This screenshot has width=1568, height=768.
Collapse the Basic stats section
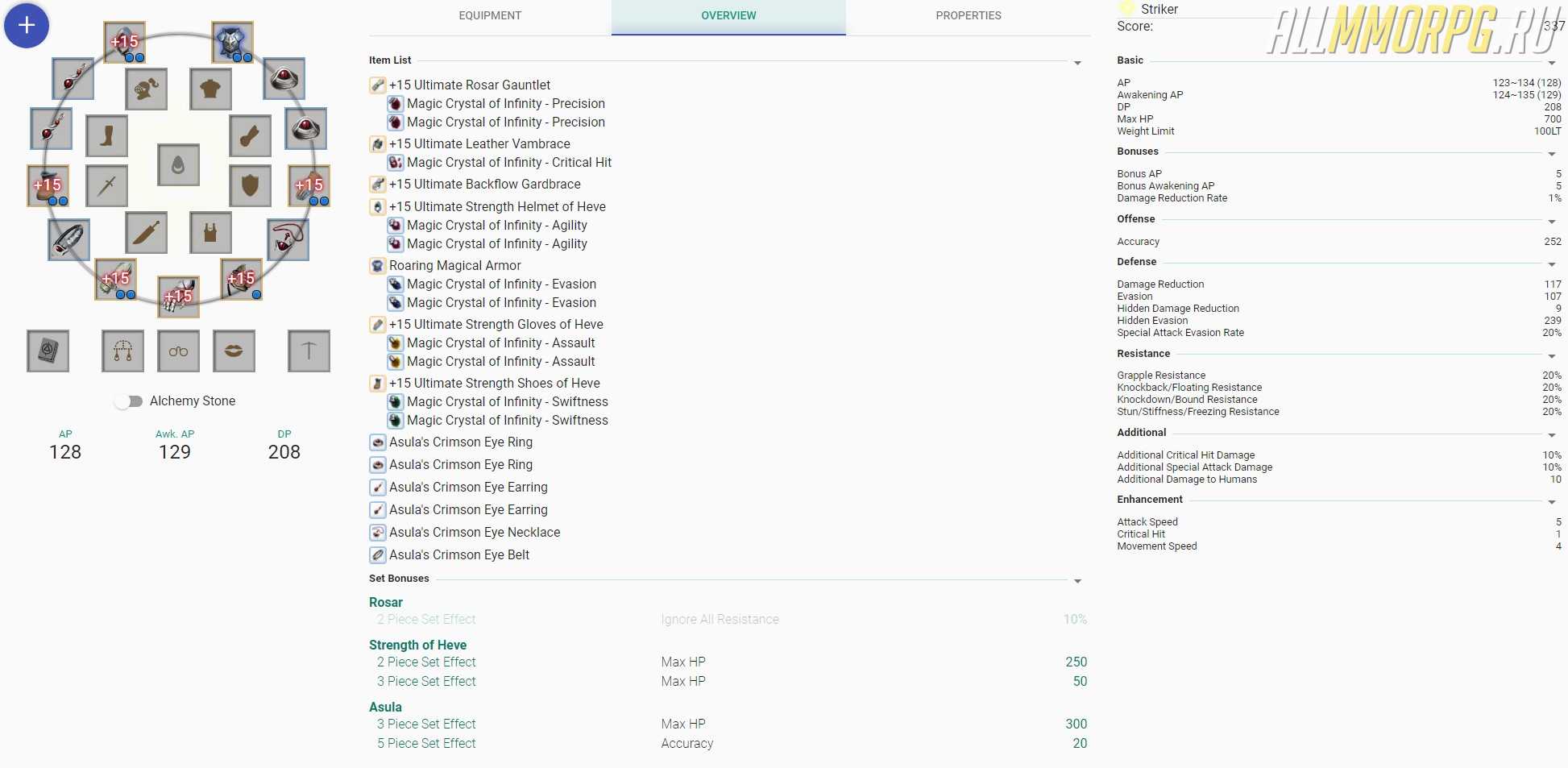[x=1551, y=63]
